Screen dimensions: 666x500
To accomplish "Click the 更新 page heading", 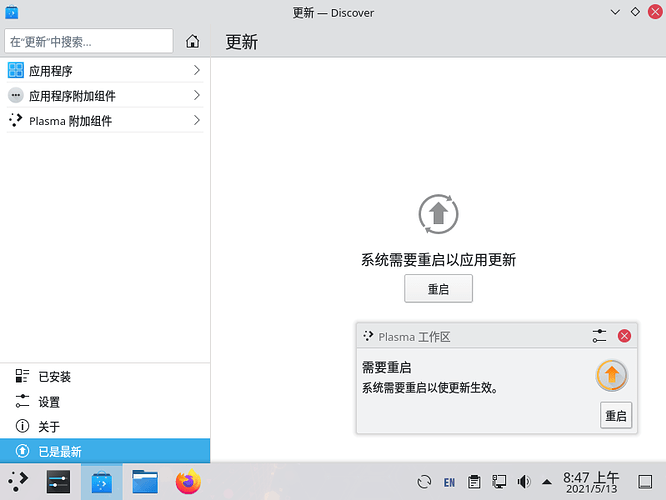I will tap(241, 42).
